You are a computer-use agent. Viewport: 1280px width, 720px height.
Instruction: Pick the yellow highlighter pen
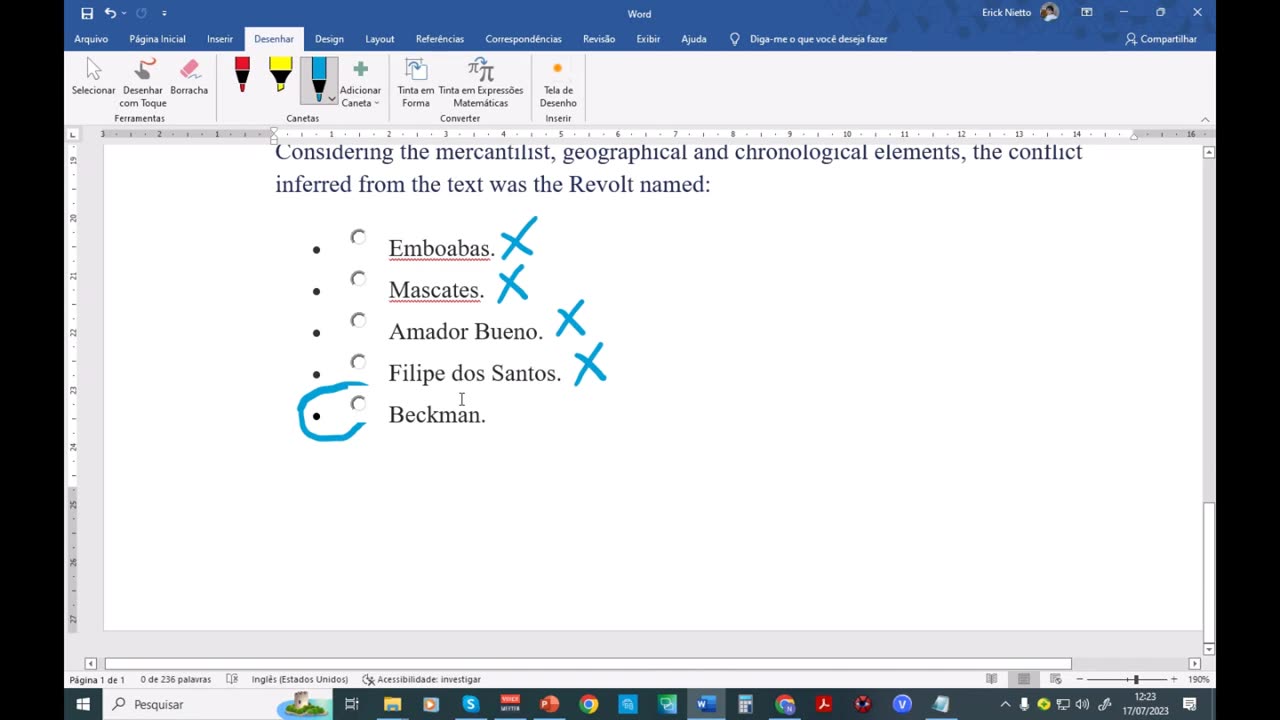pyautogui.click(x=280, y=76)
